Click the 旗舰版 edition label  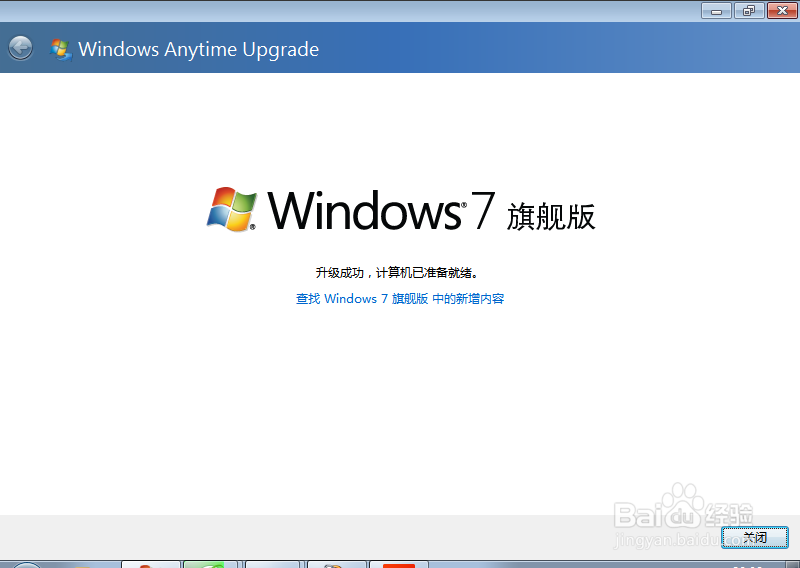coord(551,216)
